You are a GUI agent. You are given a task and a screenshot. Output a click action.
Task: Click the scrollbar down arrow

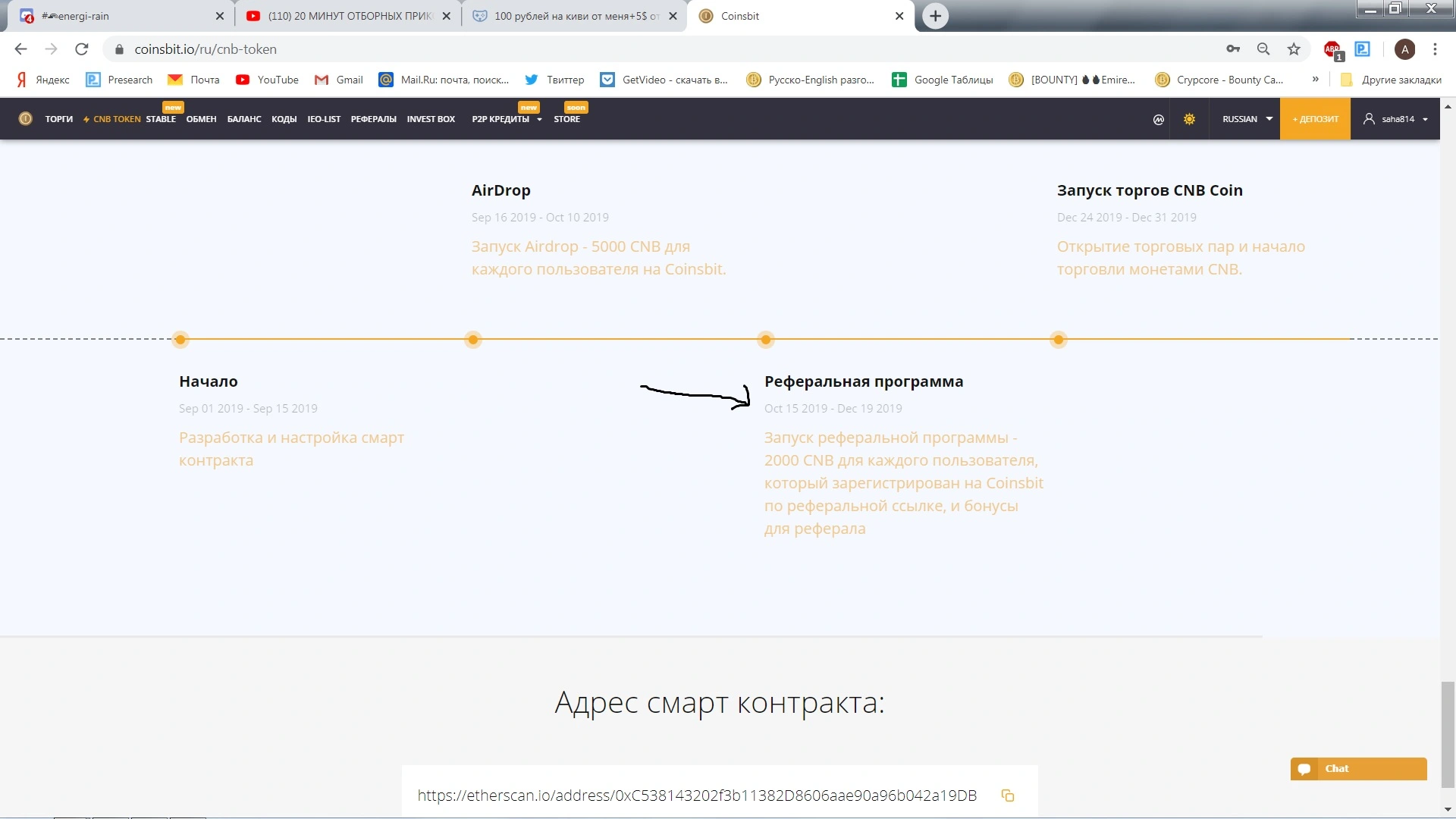(1448, 810)
